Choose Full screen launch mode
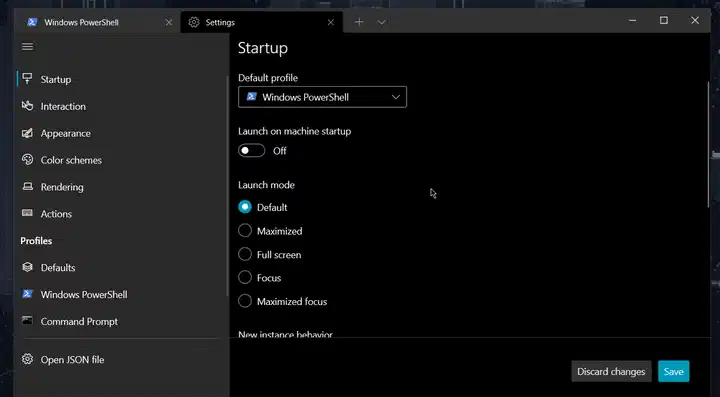The image size is (720, 397). [245, 254]
